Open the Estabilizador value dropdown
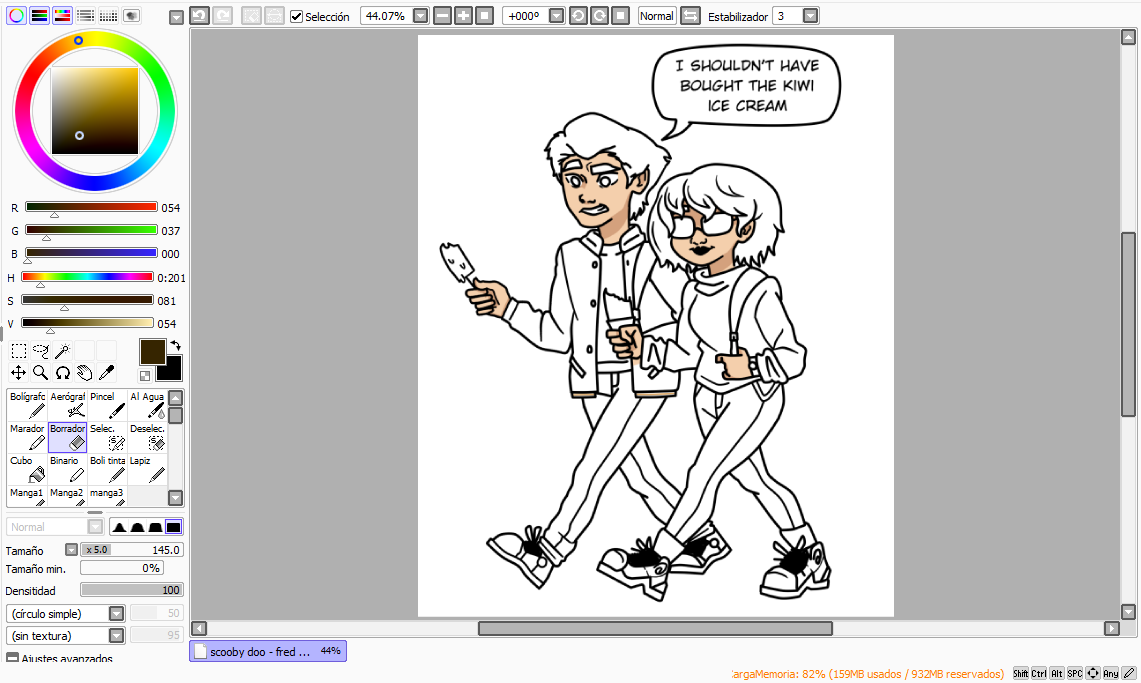The width and height of the screenshot is (1141, 683). (810, 16)
